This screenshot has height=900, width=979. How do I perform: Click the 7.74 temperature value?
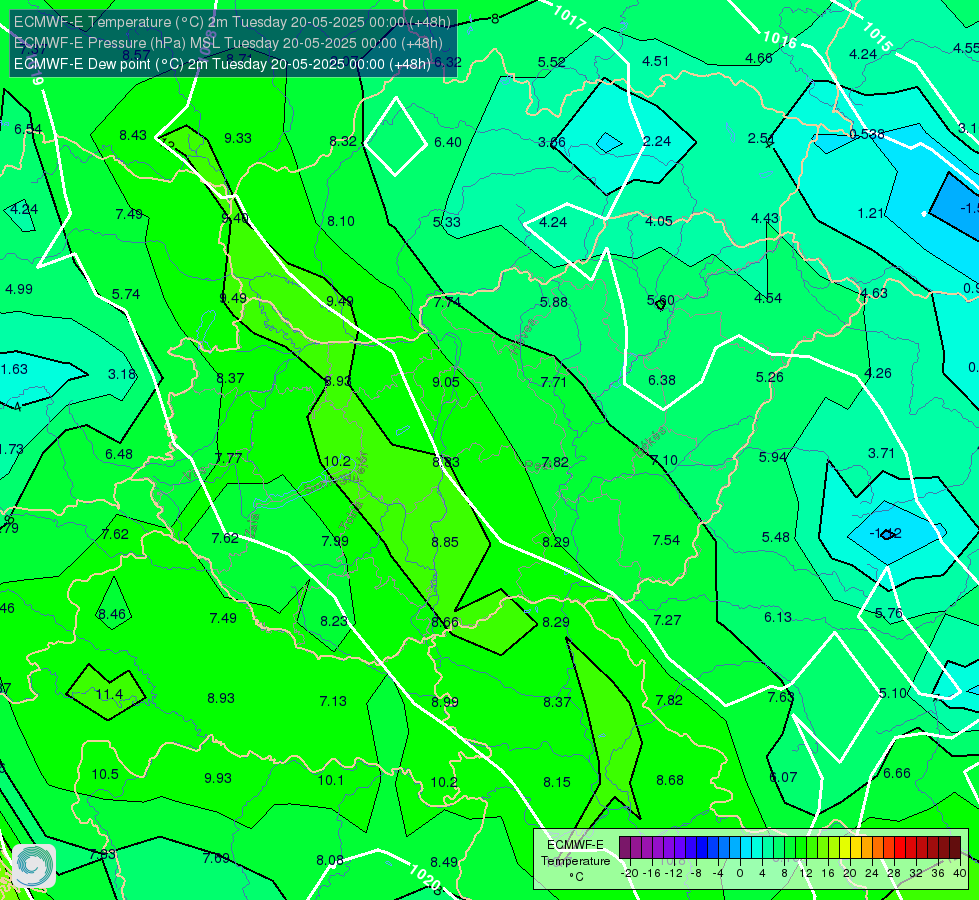pos(448,302)
